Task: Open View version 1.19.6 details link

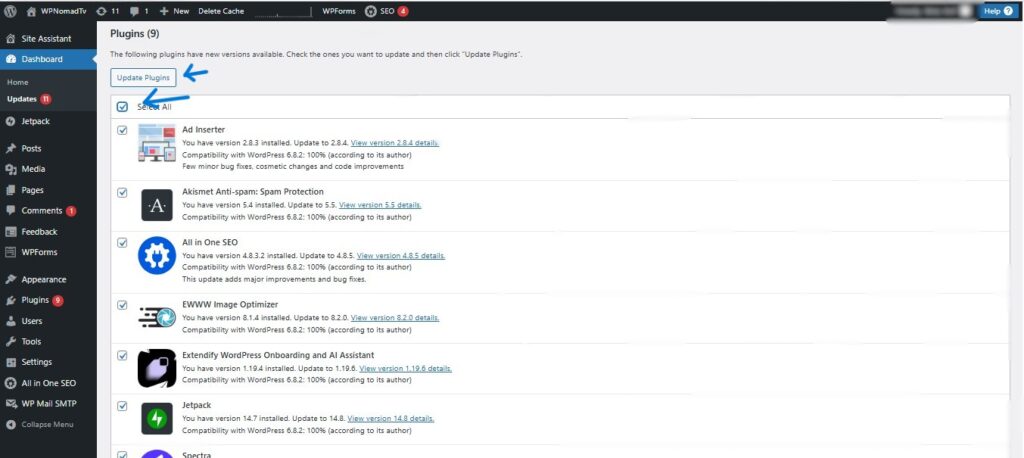Action: click(406, 368)
